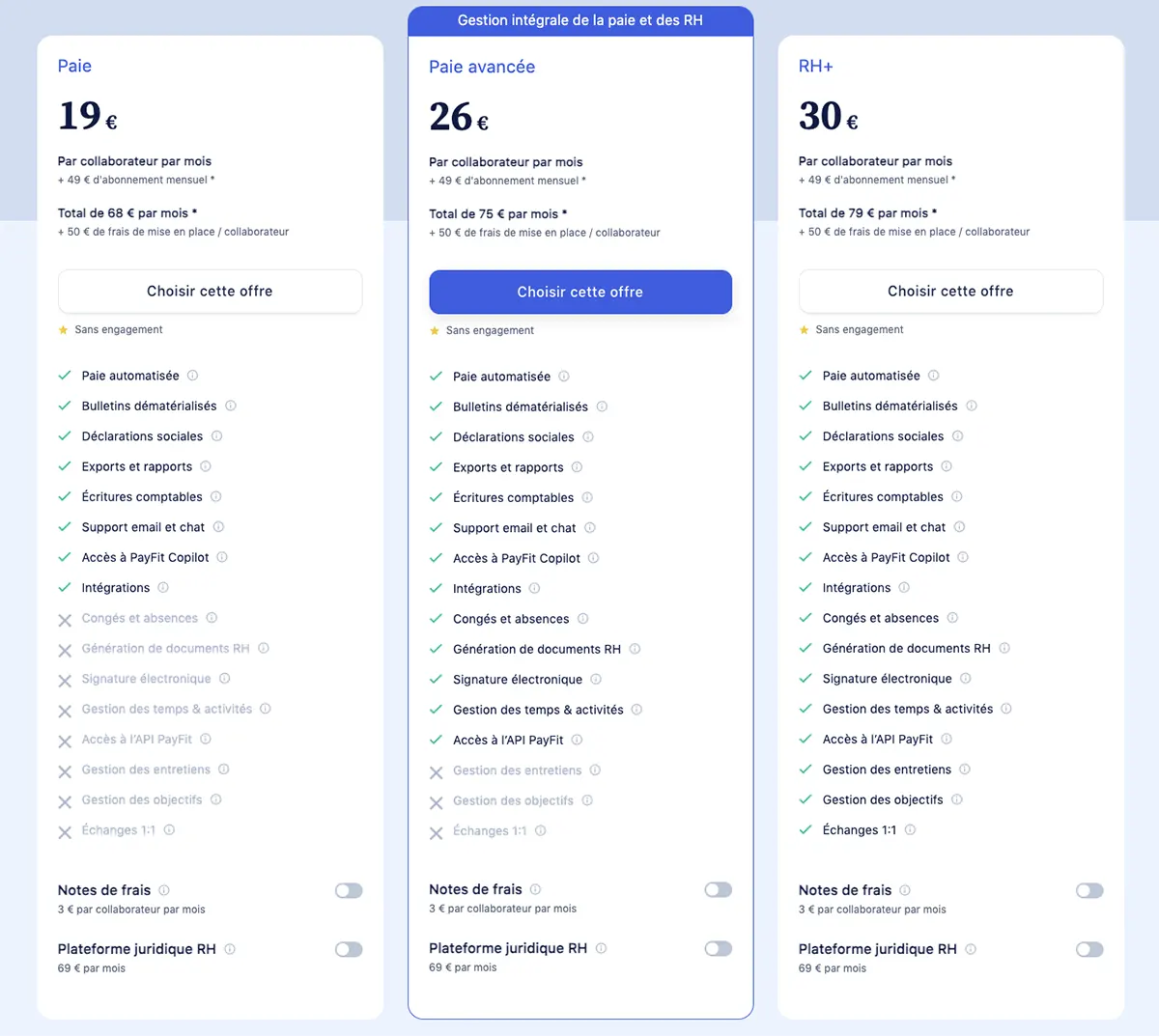
Task: Click the "RH+" plan title
Action: (x=815, y=66)
